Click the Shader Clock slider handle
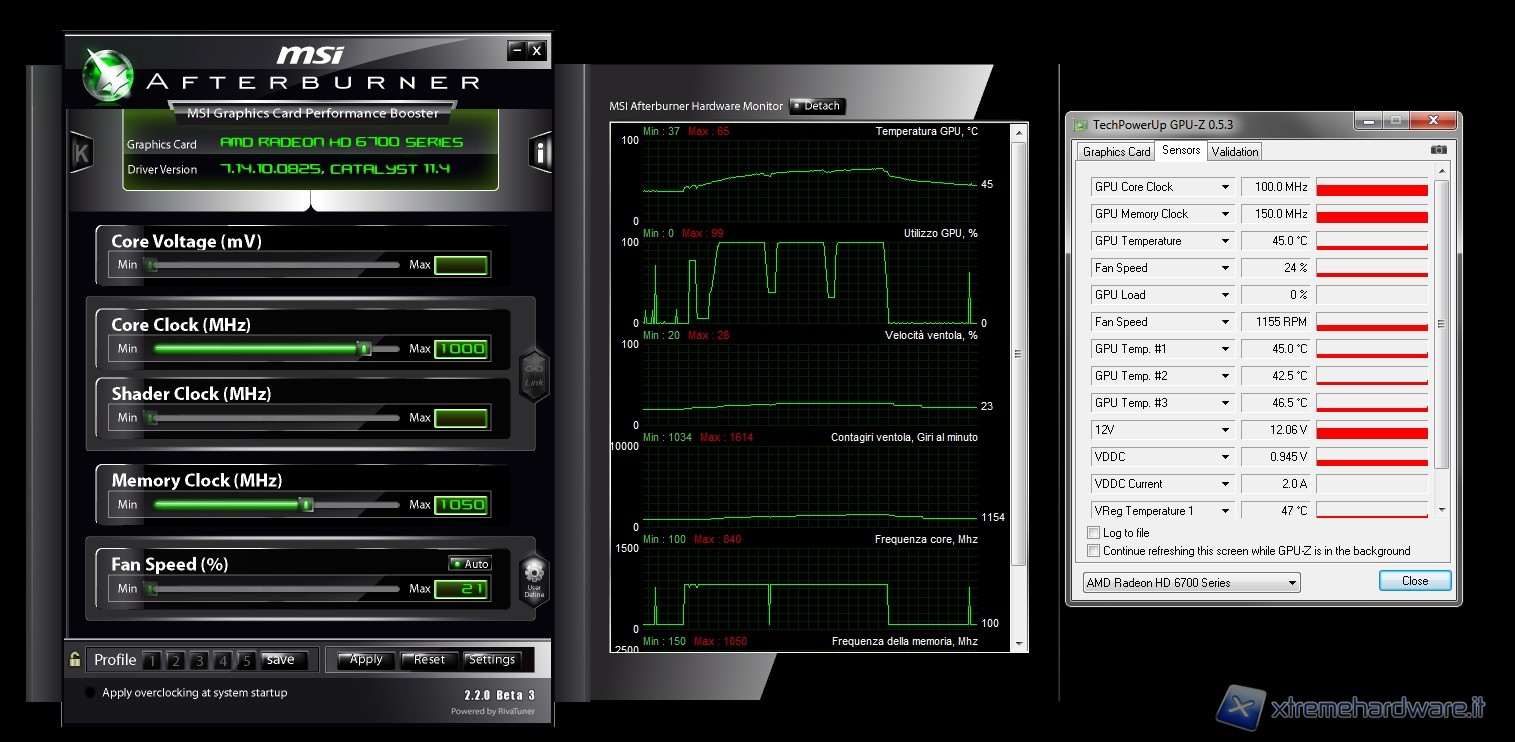 pos(151,418)
